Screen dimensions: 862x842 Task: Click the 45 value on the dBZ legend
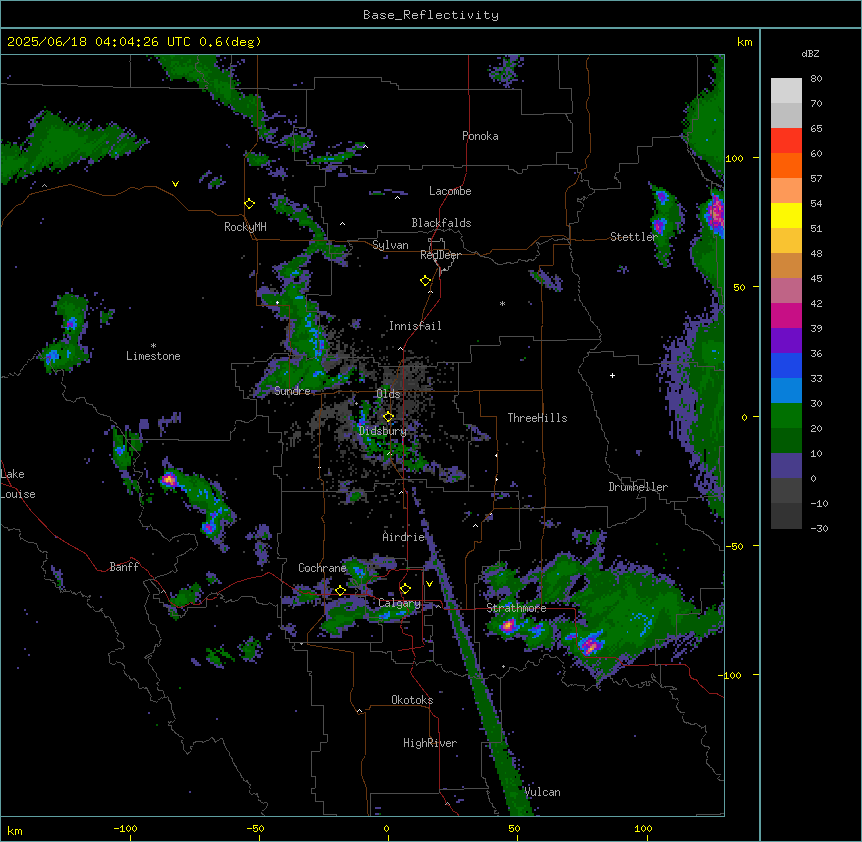816,279
